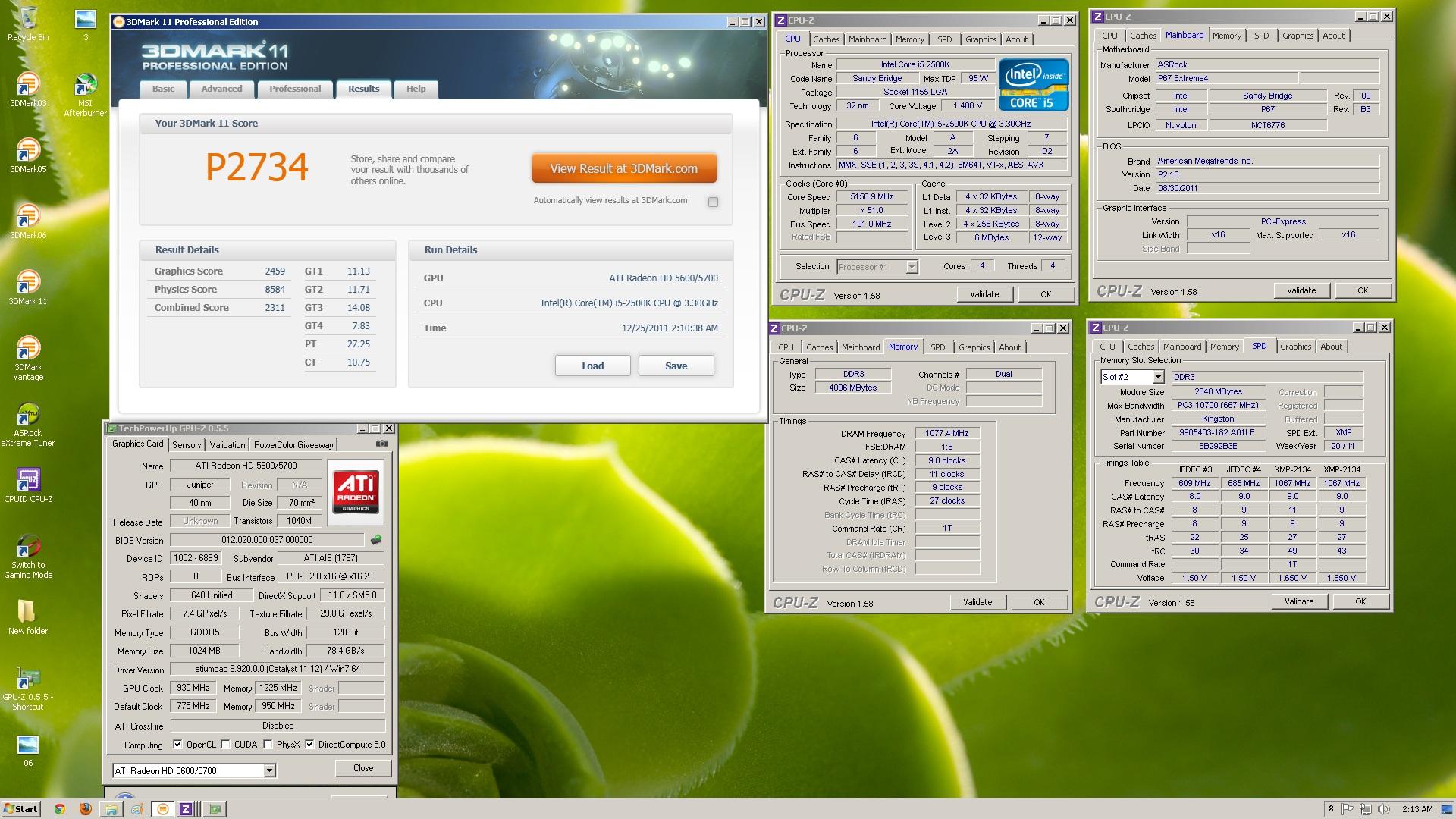
Task: Open the Start menu
Action: 20,809
